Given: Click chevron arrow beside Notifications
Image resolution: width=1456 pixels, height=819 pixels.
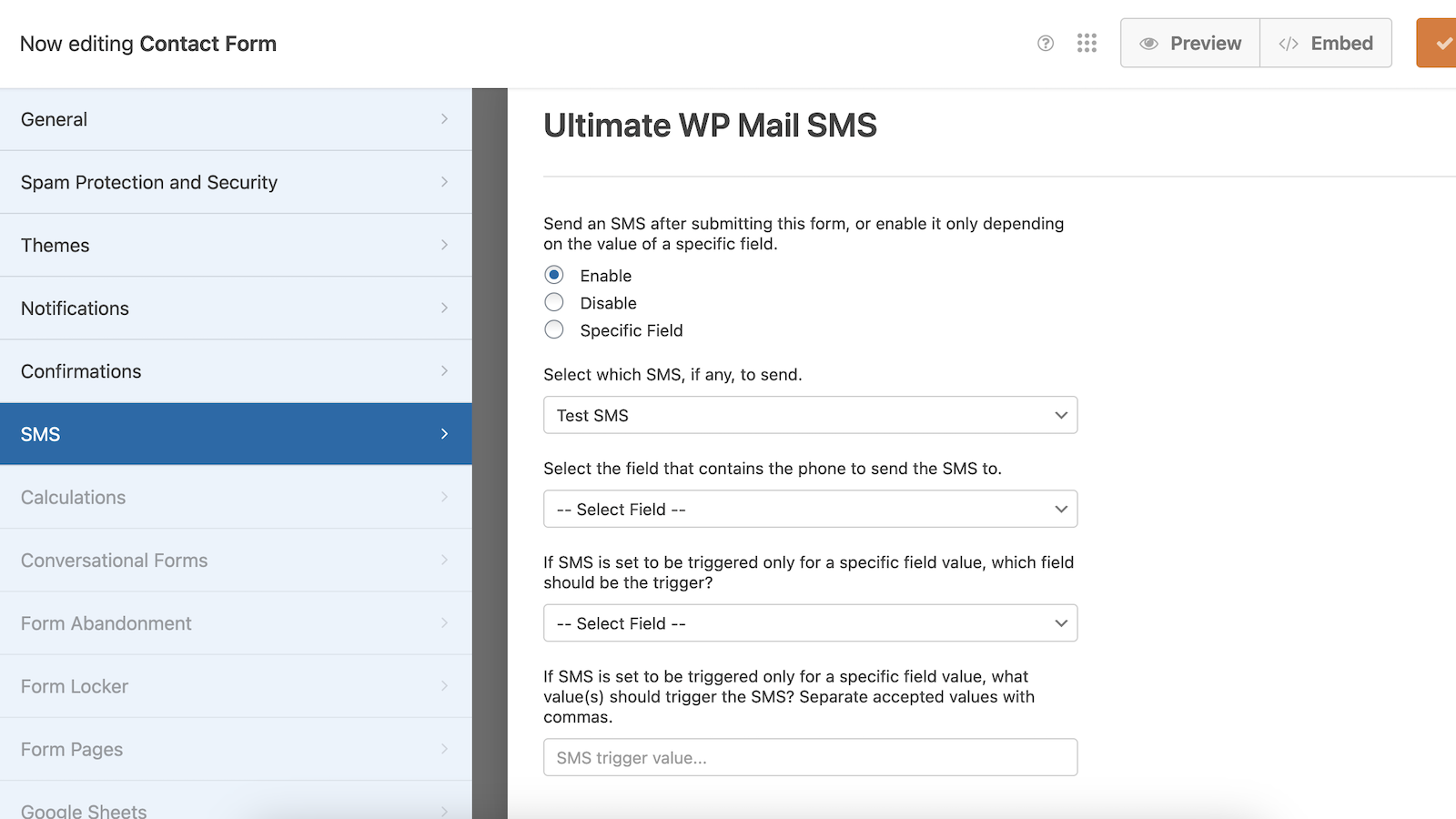Looking at the screenshot, I should click(444, 308).
